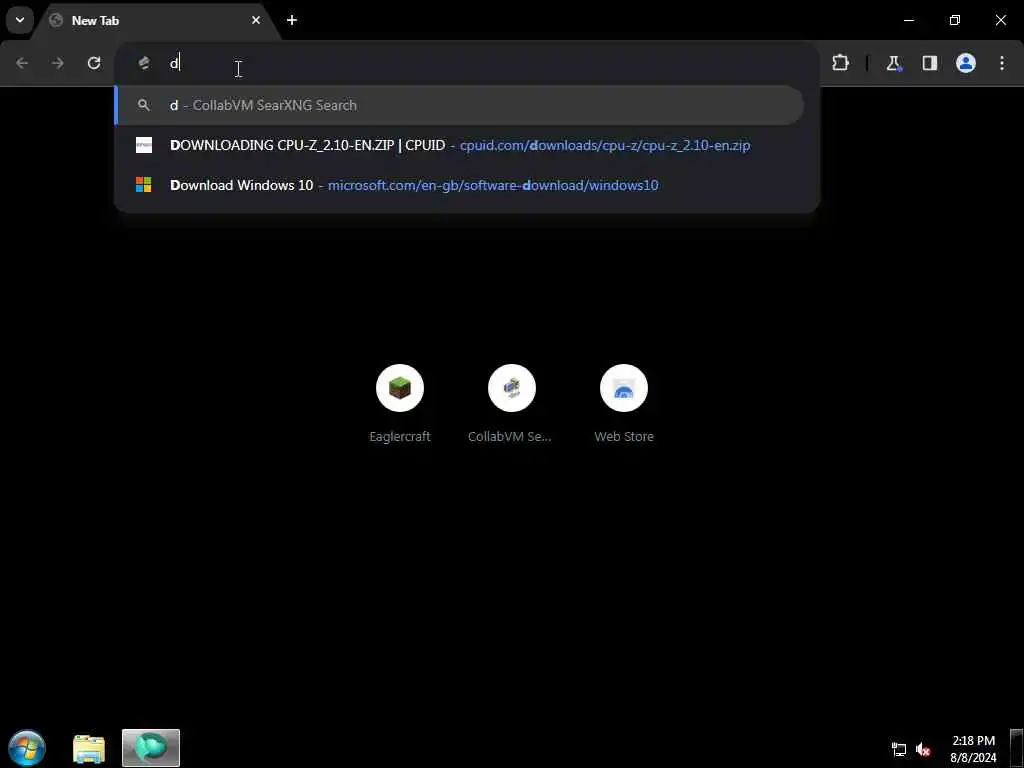This screenshot has width=1024, height=768.
Task: Click the muted volume tray icon
Action: click(x=923, y=749)
